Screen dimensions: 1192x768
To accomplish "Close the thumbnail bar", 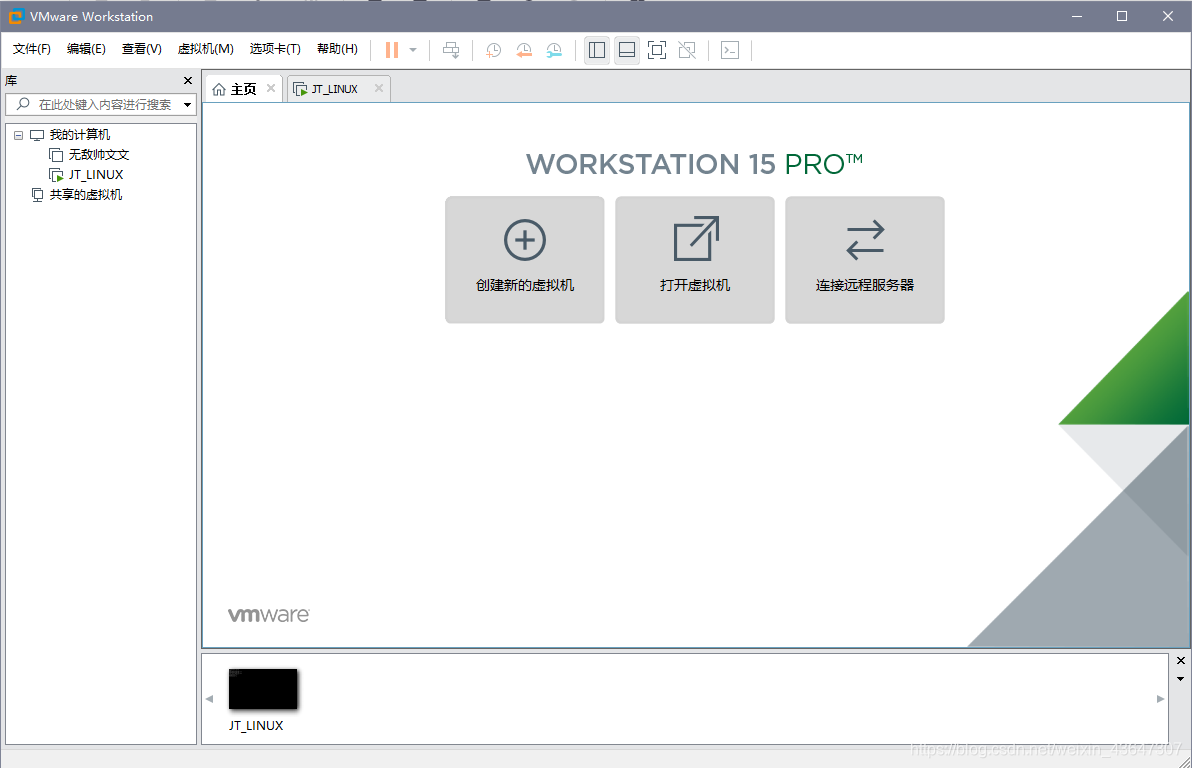I will point(1181,661).
